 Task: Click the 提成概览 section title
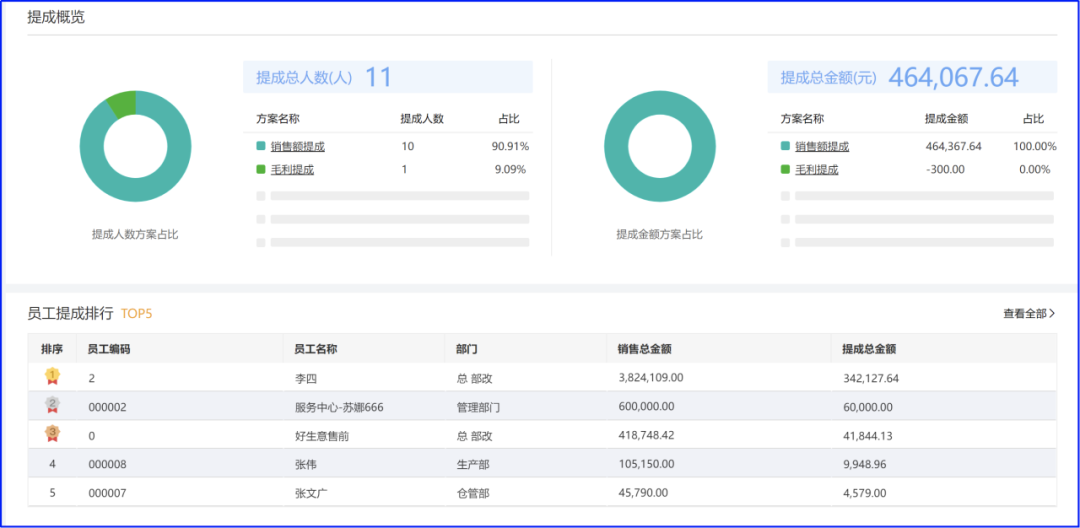(x=56, y=17)
